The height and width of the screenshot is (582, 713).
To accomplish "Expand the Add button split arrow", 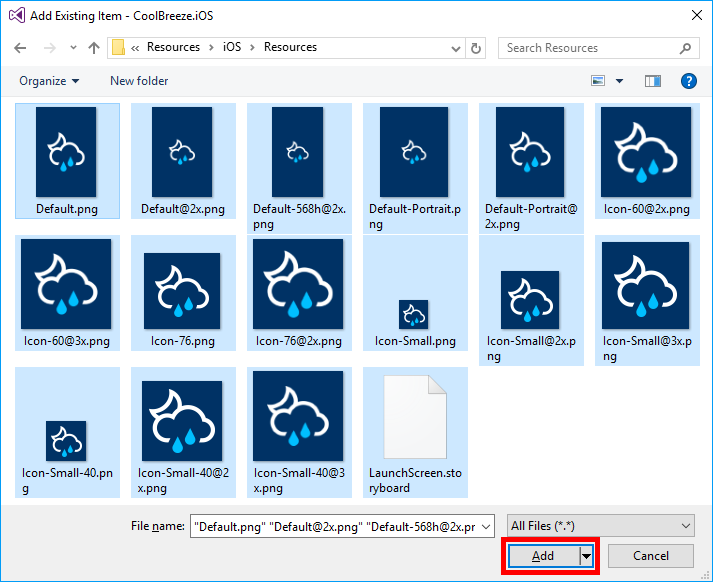I will [587, 556].
